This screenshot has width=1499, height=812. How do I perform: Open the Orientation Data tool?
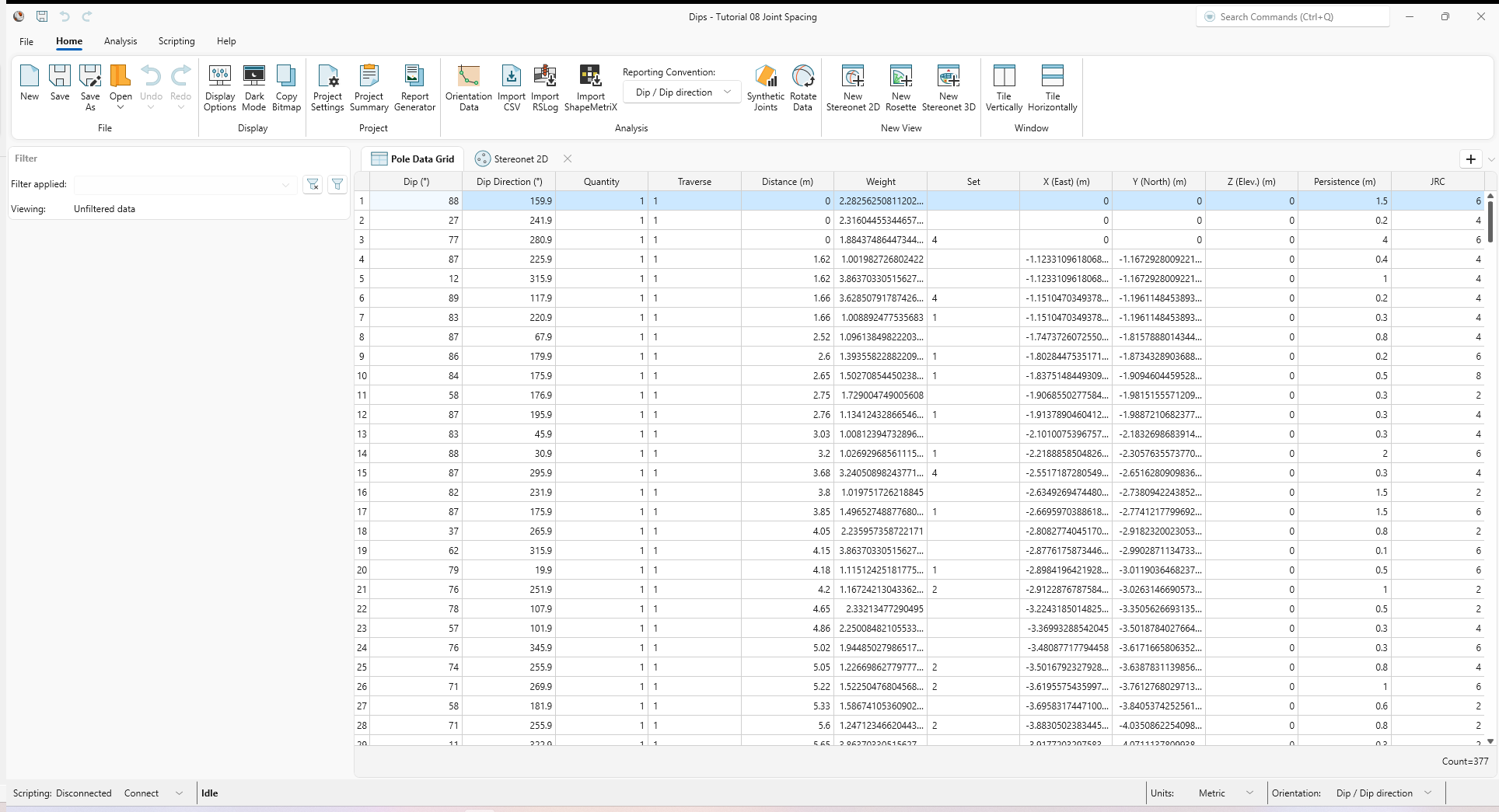[x=467, y=85]
